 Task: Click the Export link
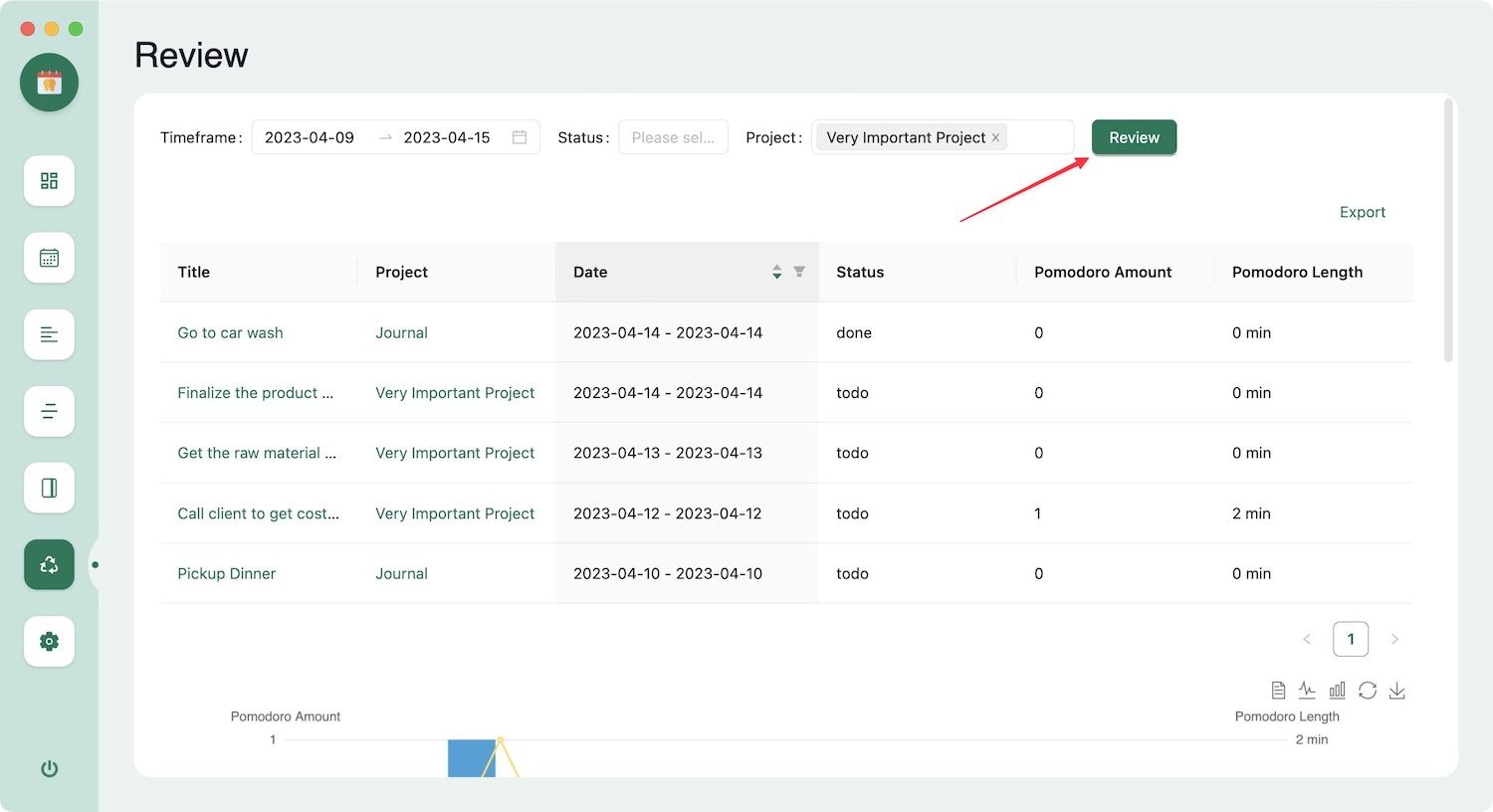[1362, 212]
